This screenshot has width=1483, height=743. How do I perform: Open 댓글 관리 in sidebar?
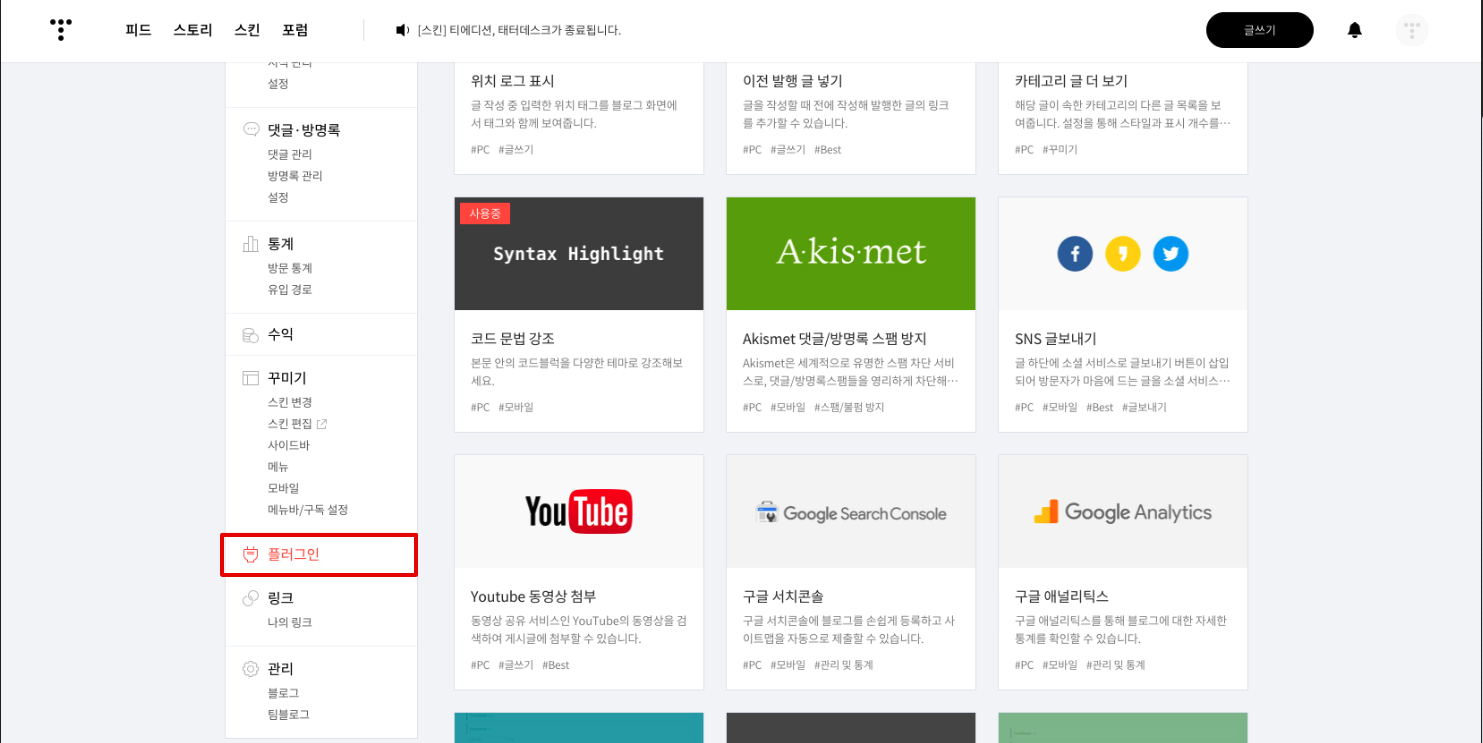[290, 154]
